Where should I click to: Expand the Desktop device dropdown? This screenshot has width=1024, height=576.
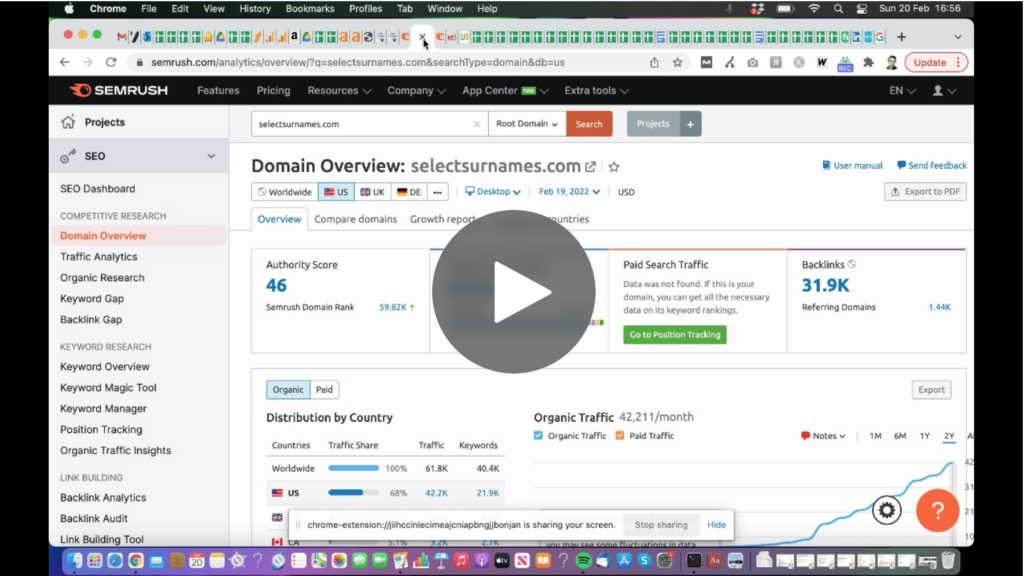pyautogui.click(x=493, y=192)
